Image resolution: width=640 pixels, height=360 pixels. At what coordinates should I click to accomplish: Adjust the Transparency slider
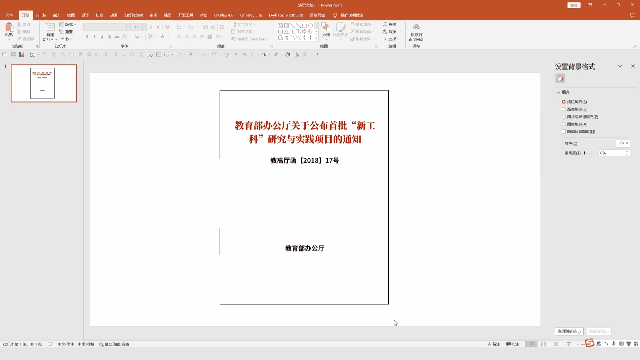584,153
